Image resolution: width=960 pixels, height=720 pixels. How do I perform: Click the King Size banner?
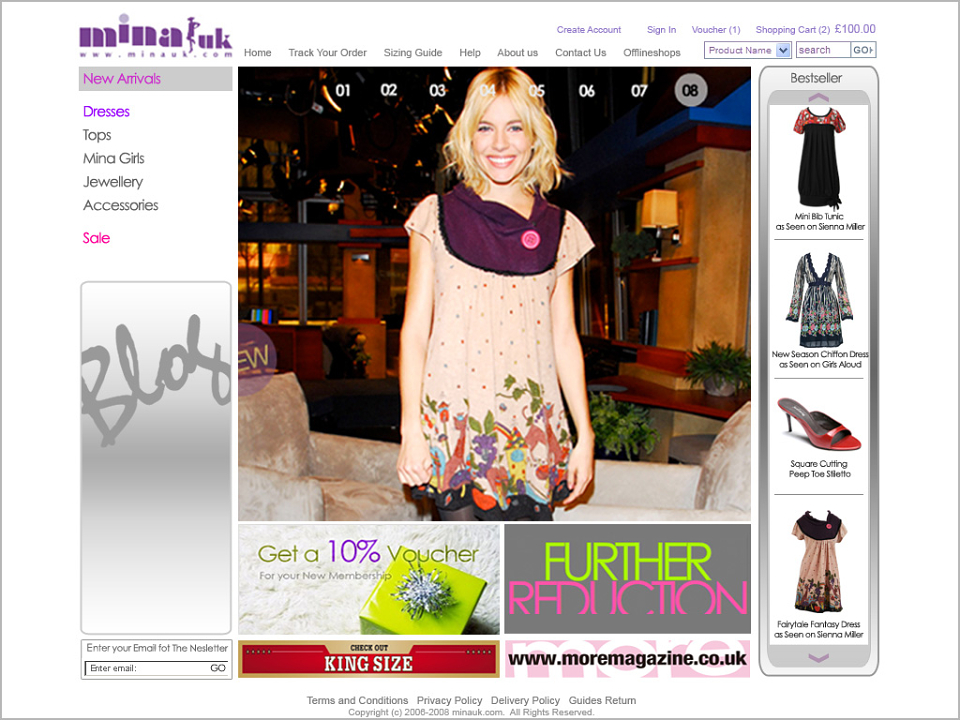(x=369, y=659)
